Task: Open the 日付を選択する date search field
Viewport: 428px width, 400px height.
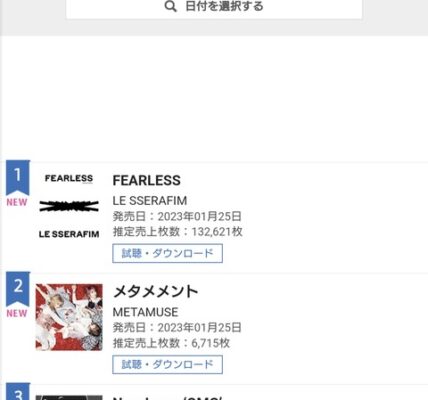Action: click(x=214, y=8)
